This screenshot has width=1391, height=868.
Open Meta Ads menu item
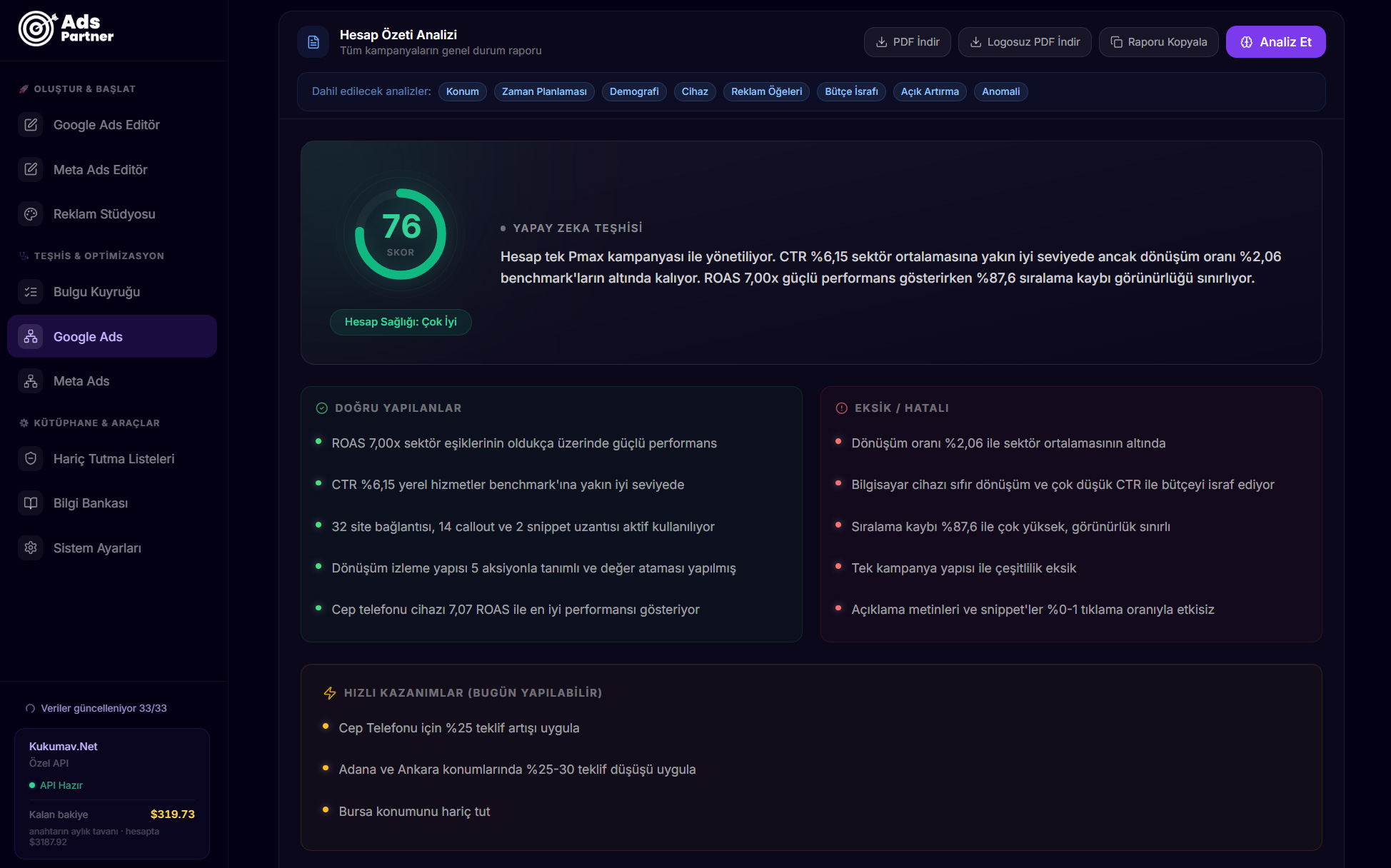click(112, 381)
